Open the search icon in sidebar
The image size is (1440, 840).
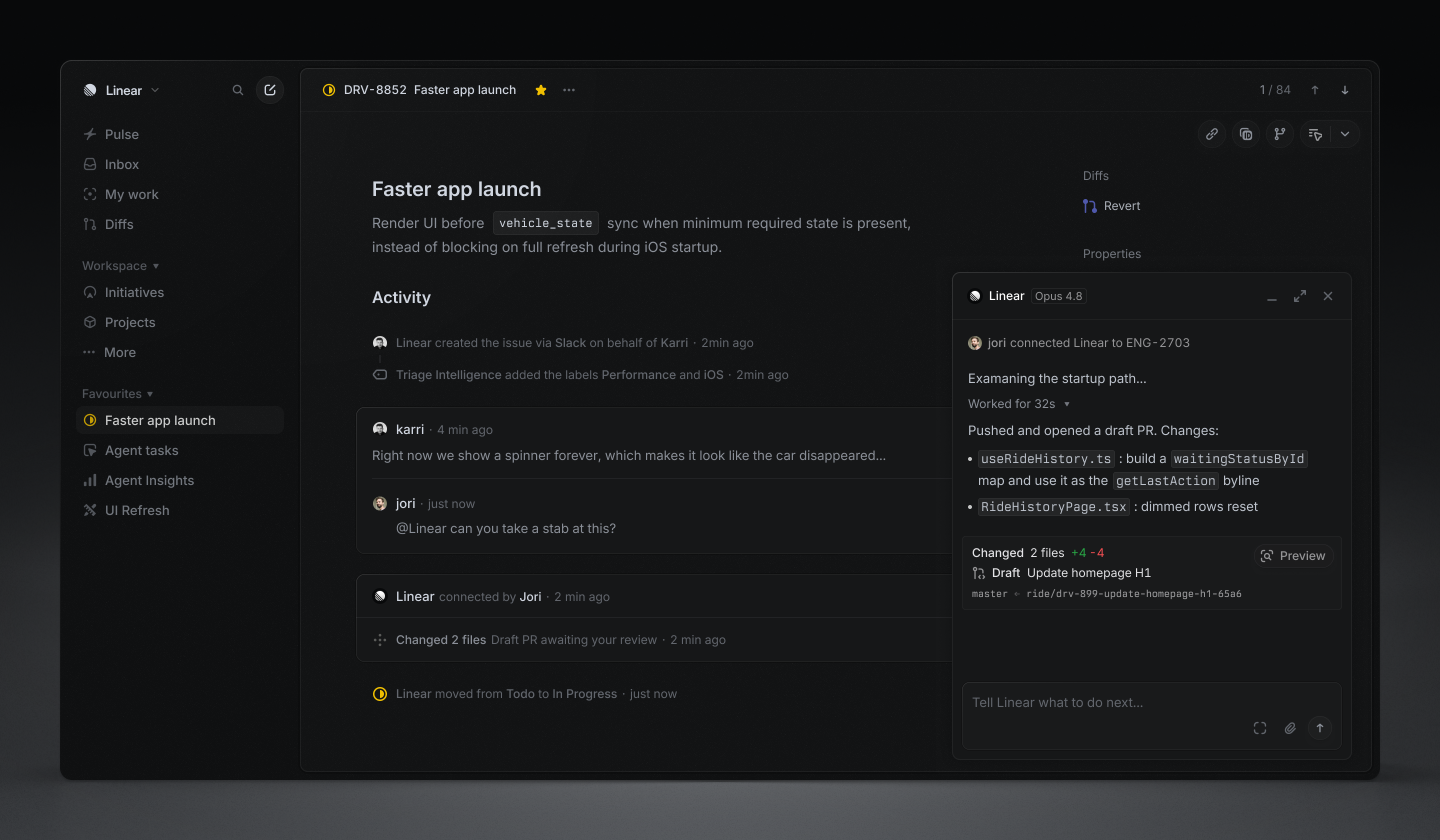237,90
